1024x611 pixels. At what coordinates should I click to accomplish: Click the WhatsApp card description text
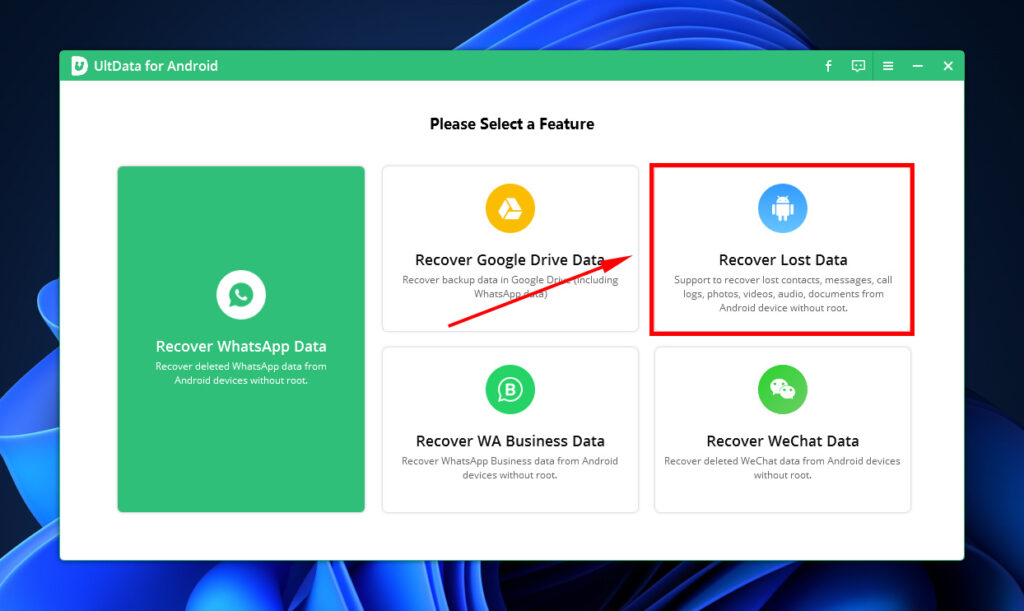[x=240, y=371]
